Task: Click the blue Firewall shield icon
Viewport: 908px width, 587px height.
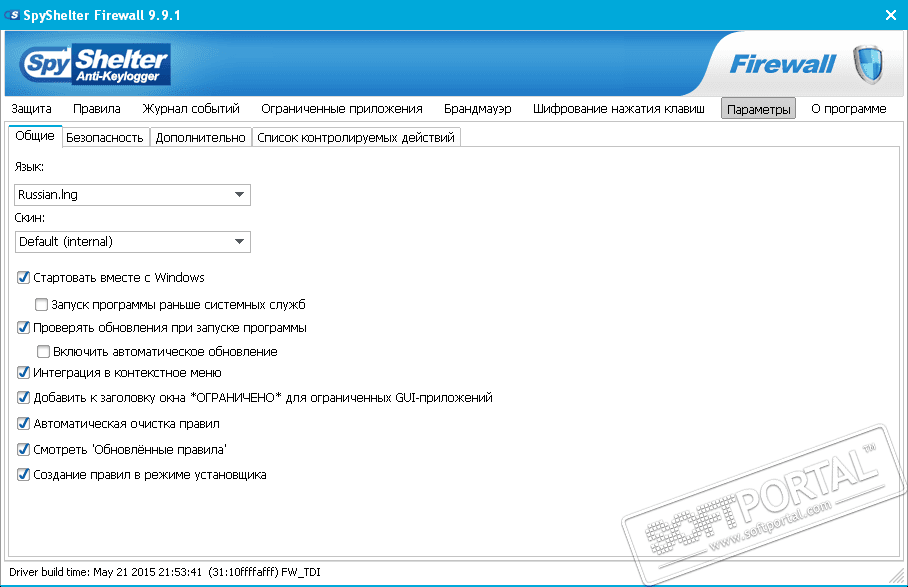Action: [x=867, y=64]
